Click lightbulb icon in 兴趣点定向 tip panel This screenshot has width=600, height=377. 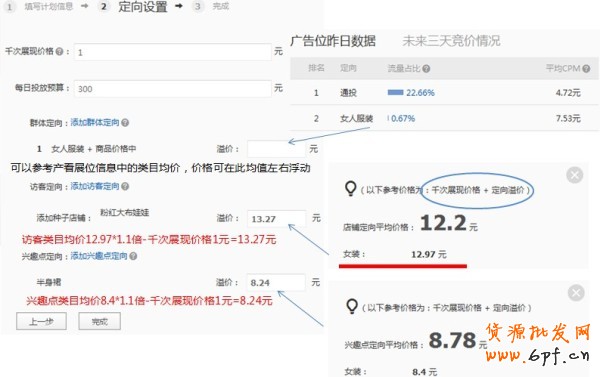pos(352,306)
